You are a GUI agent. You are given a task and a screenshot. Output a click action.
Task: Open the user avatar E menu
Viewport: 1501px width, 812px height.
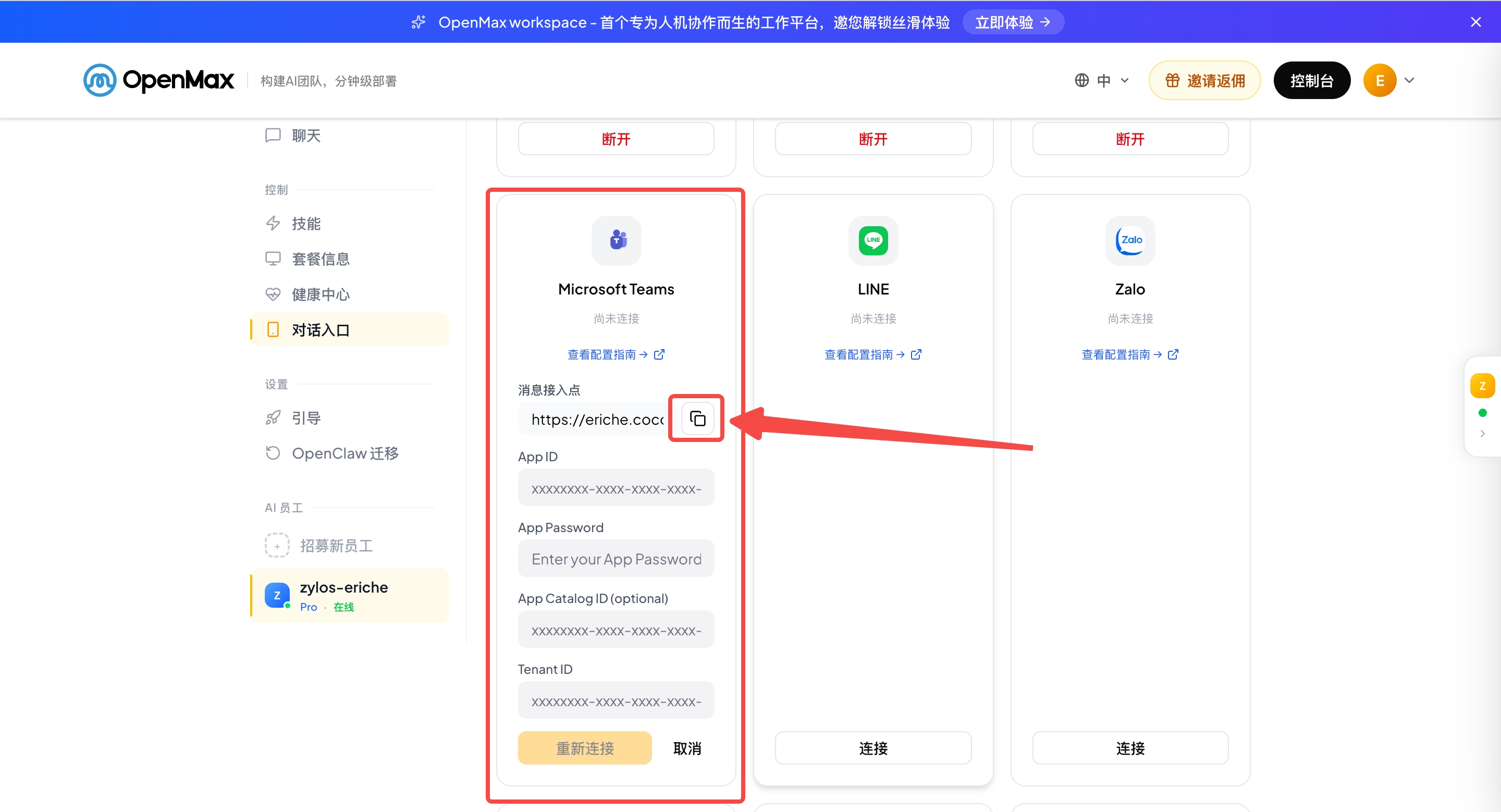pos(1379,80)
